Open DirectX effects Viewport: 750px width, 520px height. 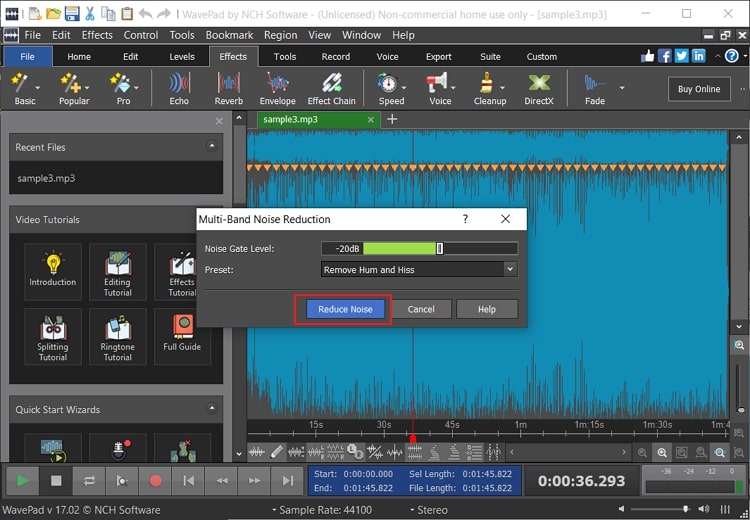(539, 89)
